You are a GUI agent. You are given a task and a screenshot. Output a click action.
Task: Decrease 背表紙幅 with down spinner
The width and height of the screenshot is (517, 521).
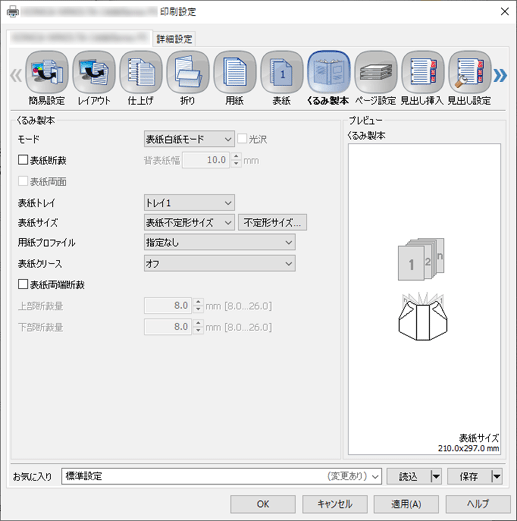point(236,164)
